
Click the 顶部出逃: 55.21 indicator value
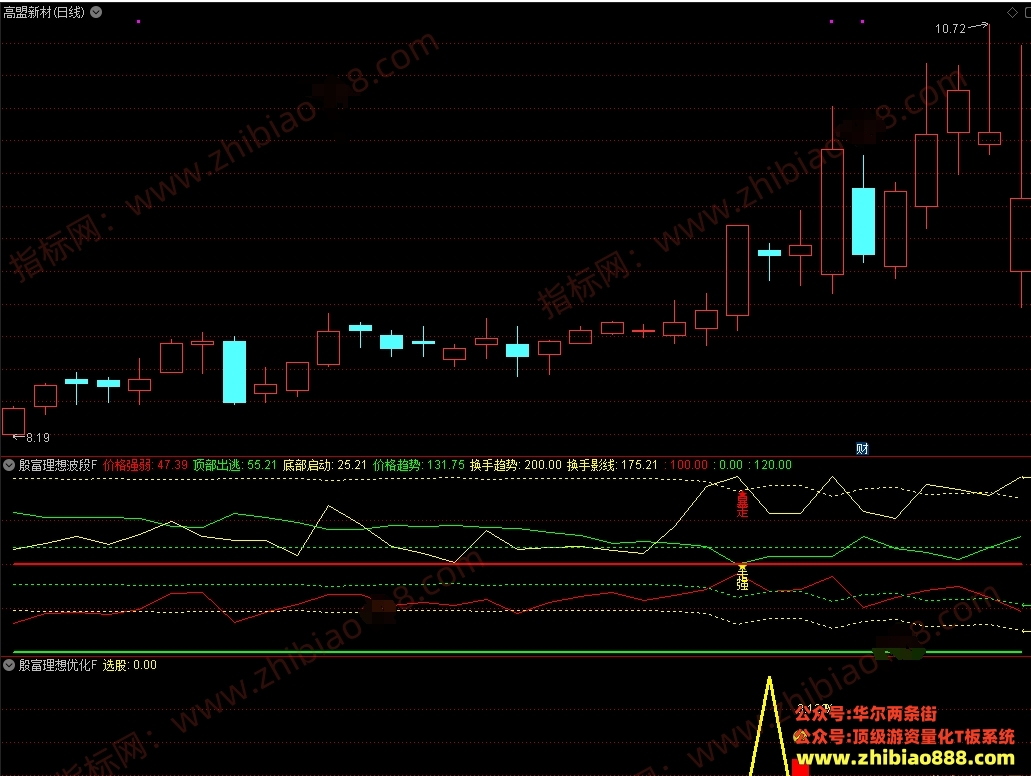235,465
